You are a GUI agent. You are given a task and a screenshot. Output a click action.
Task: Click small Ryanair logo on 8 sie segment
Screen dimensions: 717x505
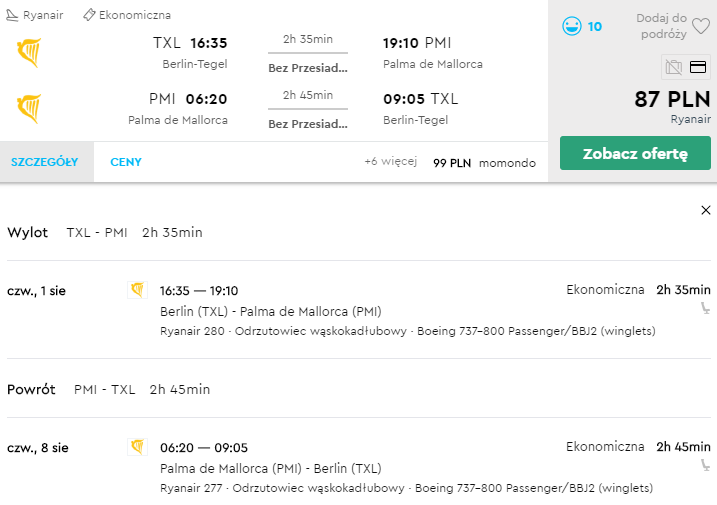(x=137, y=447)
